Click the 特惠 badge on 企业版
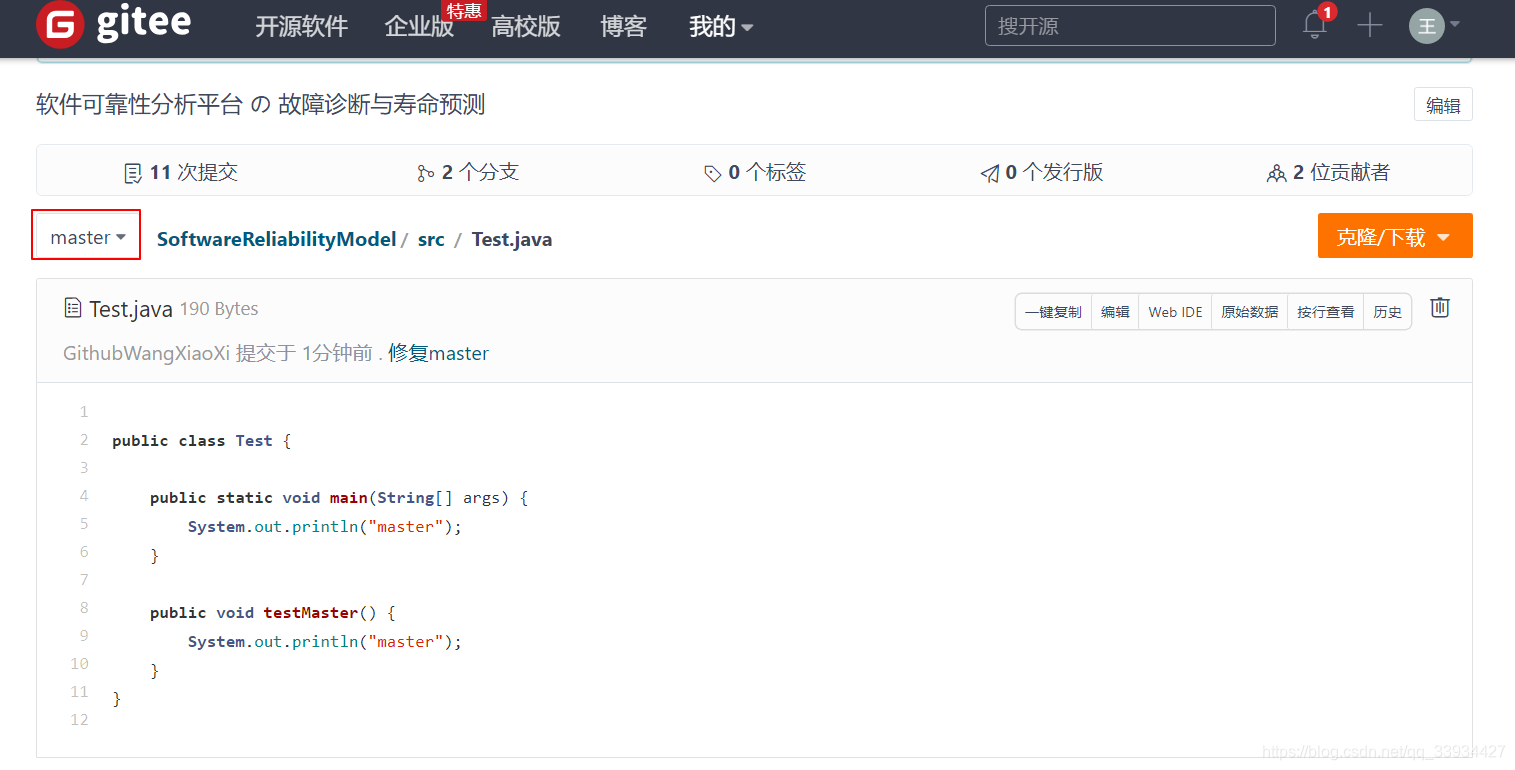 click(x=464, y=11)
